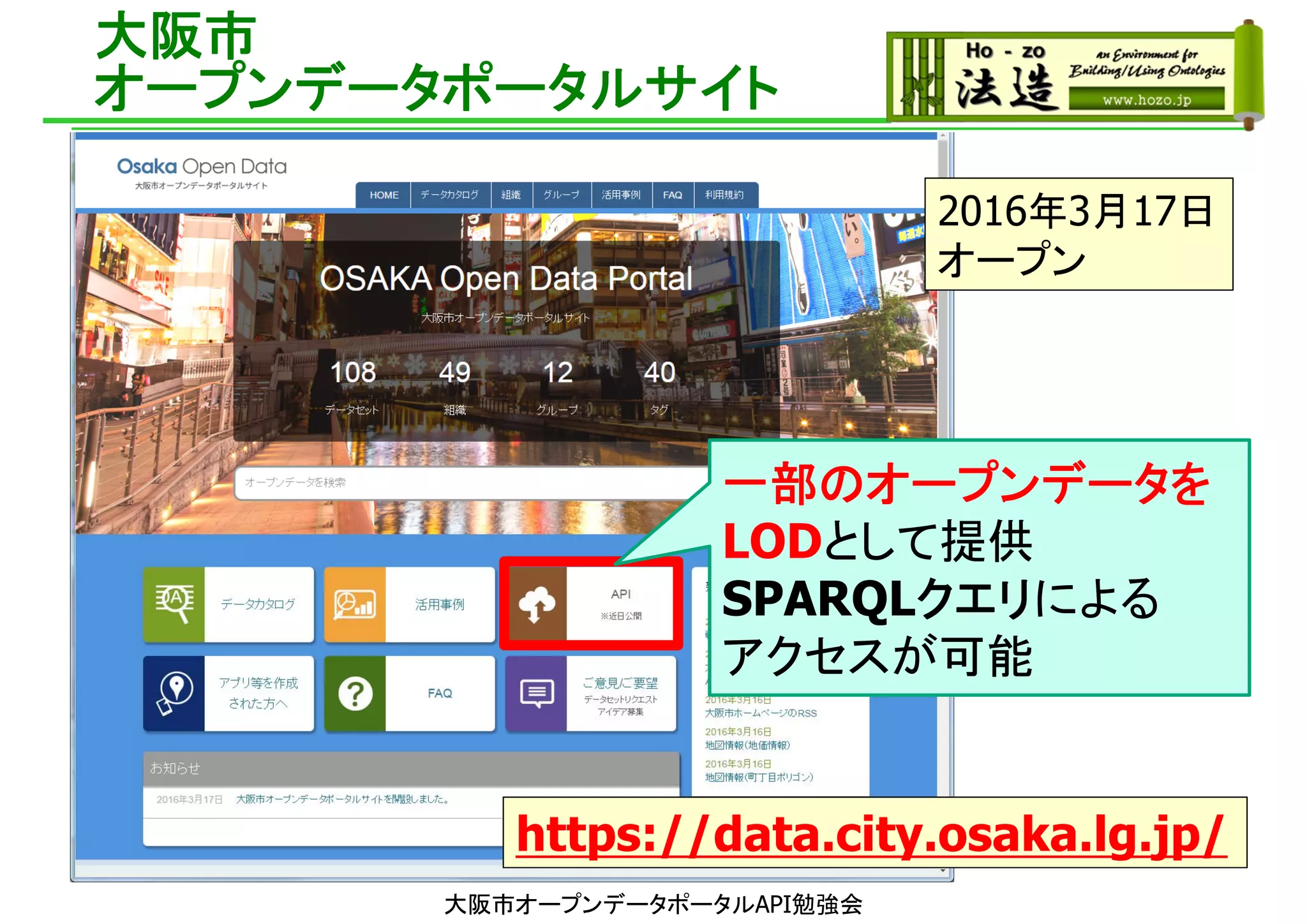Open the 大阪市ホームページのRSS link
This screenshot has height=924, width=1307.
(x=761, y=713)
